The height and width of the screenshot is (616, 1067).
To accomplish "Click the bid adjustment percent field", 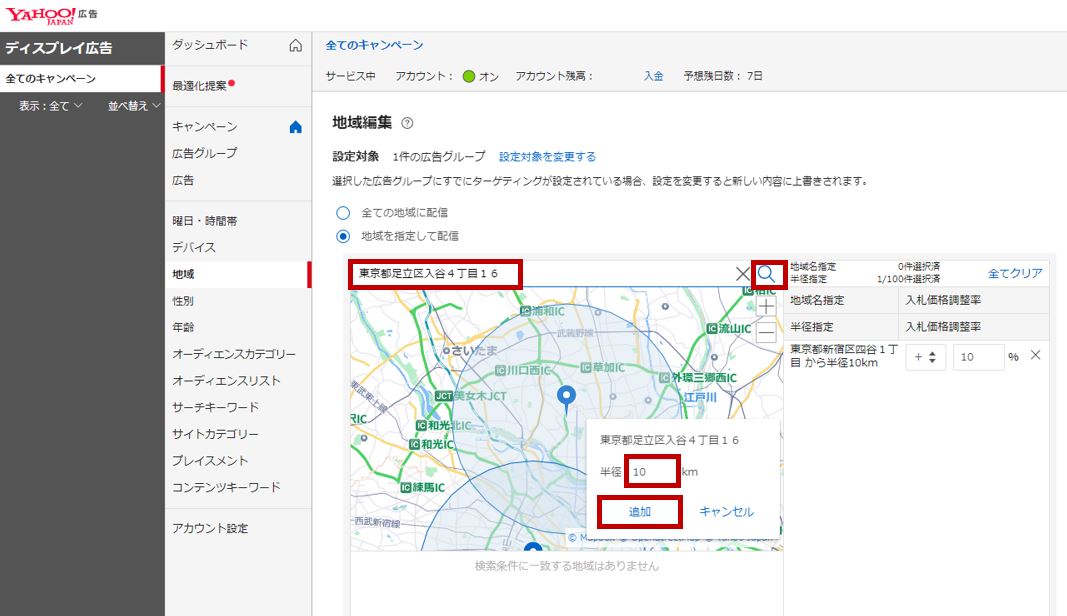I will click(978, 357).
